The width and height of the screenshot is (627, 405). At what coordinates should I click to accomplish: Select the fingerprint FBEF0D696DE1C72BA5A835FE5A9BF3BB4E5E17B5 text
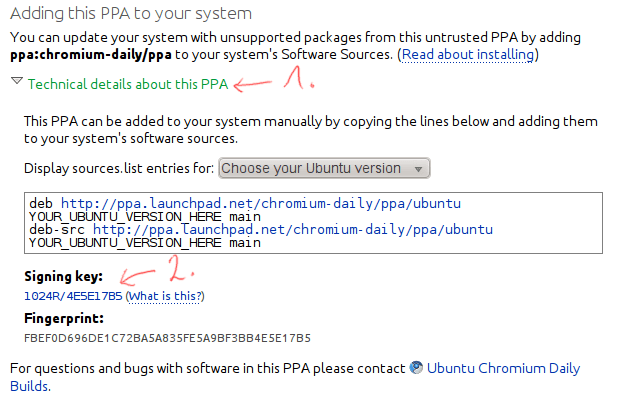pos(167,339)
